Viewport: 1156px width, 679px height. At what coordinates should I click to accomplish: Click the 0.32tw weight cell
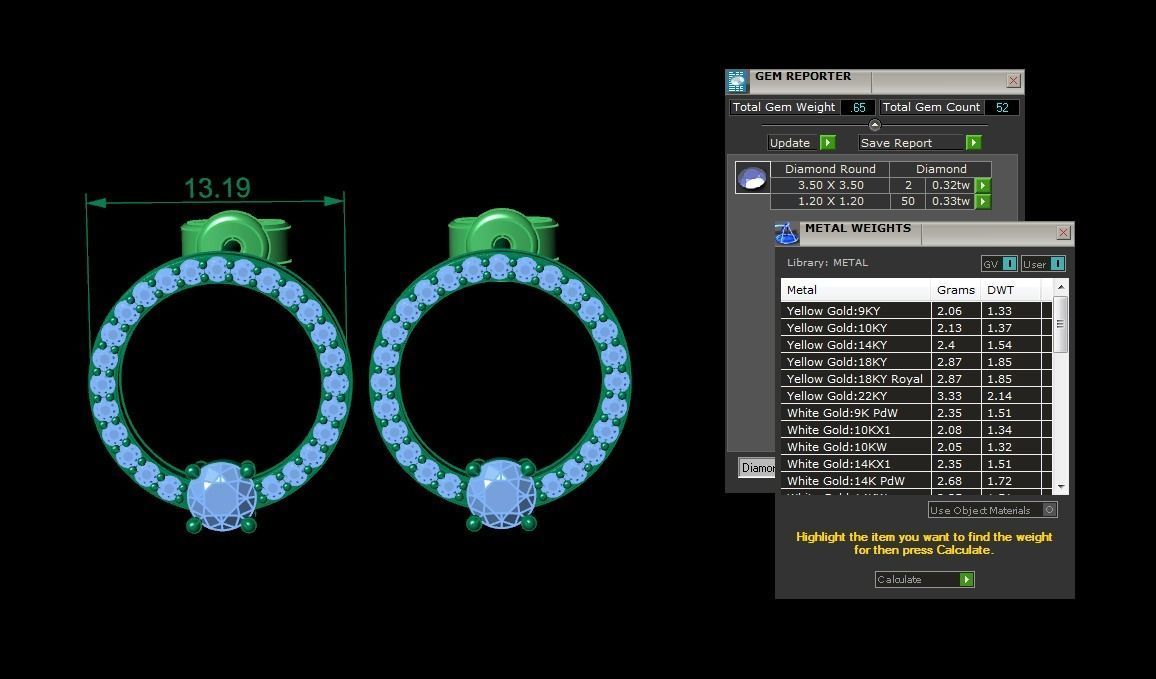tap(950, 186)
